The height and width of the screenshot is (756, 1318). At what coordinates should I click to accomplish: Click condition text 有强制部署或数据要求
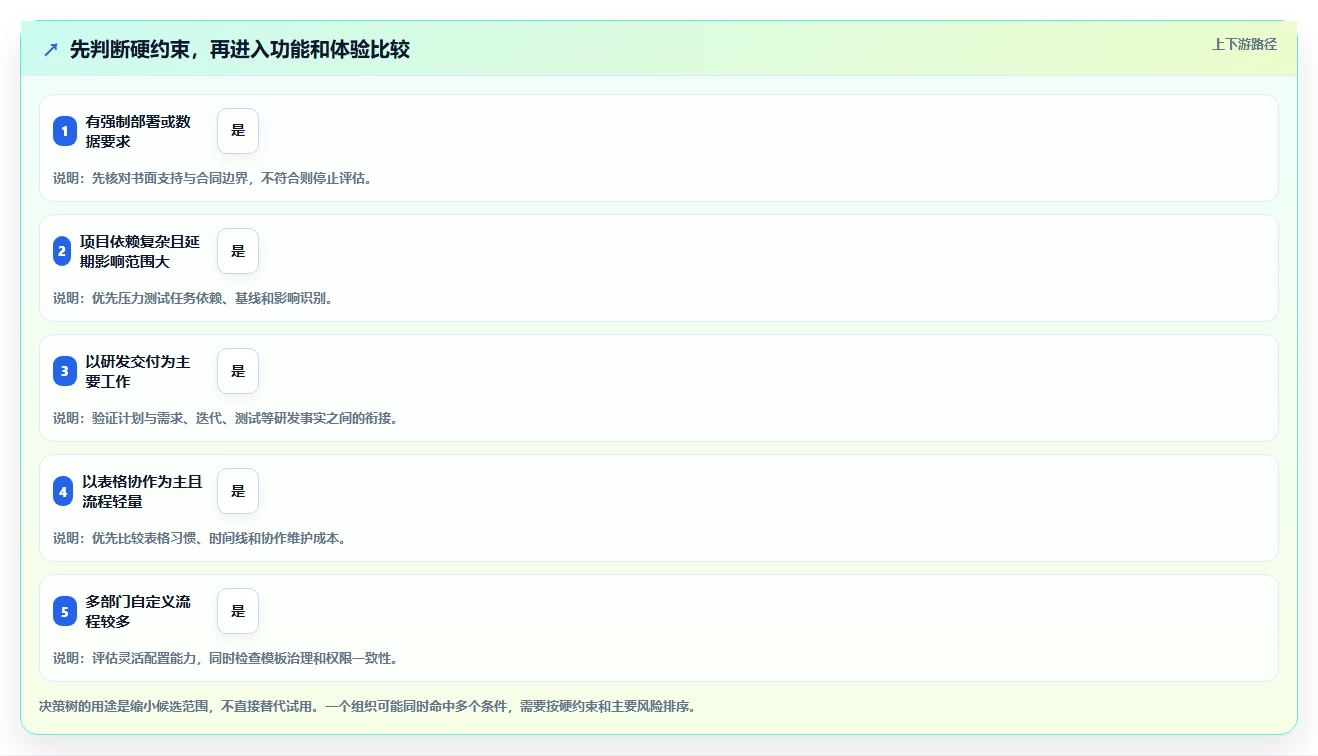coord(138,131)
